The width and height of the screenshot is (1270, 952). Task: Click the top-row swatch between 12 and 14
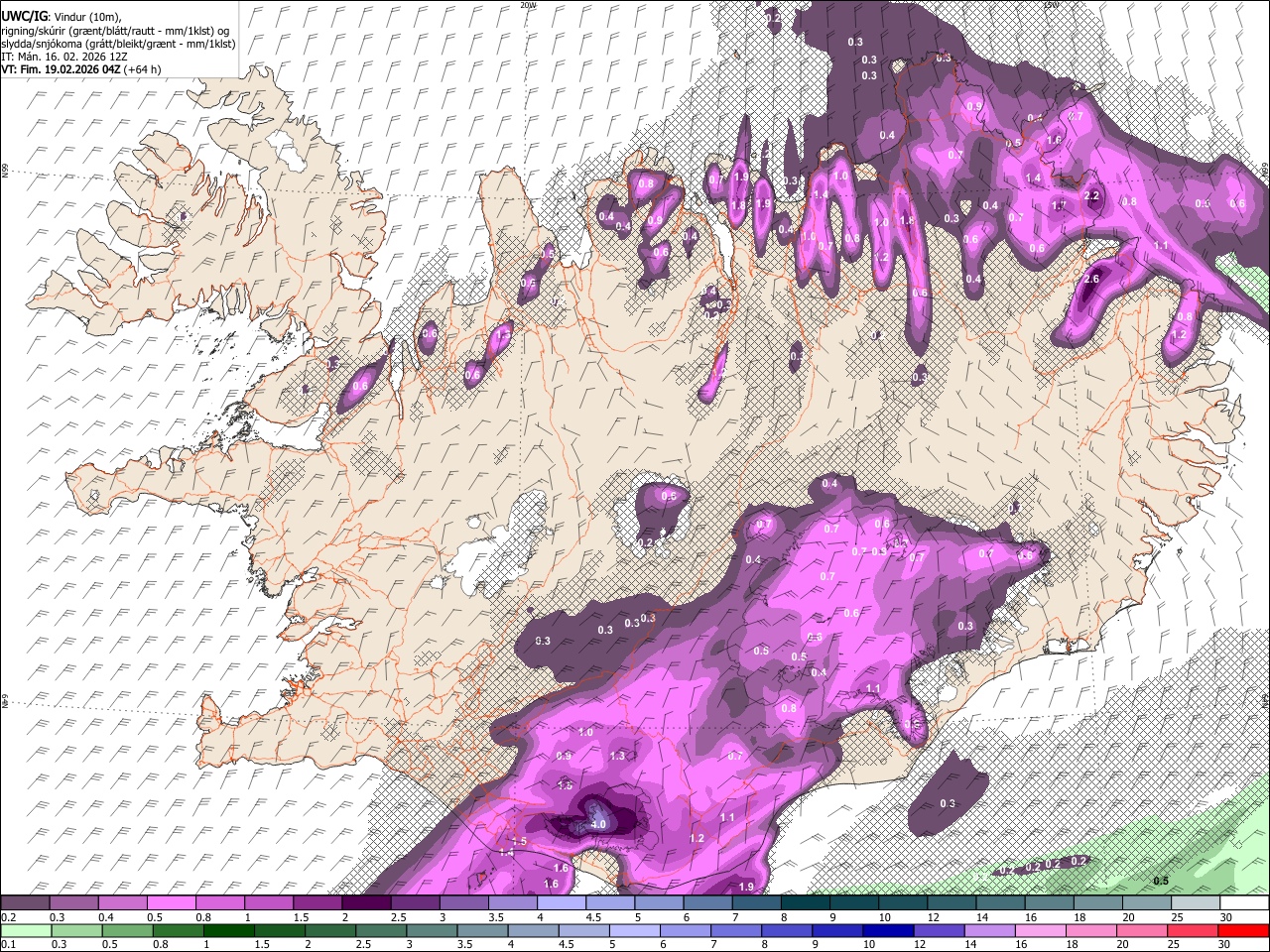pyautogui.click(x=952, y=902)
